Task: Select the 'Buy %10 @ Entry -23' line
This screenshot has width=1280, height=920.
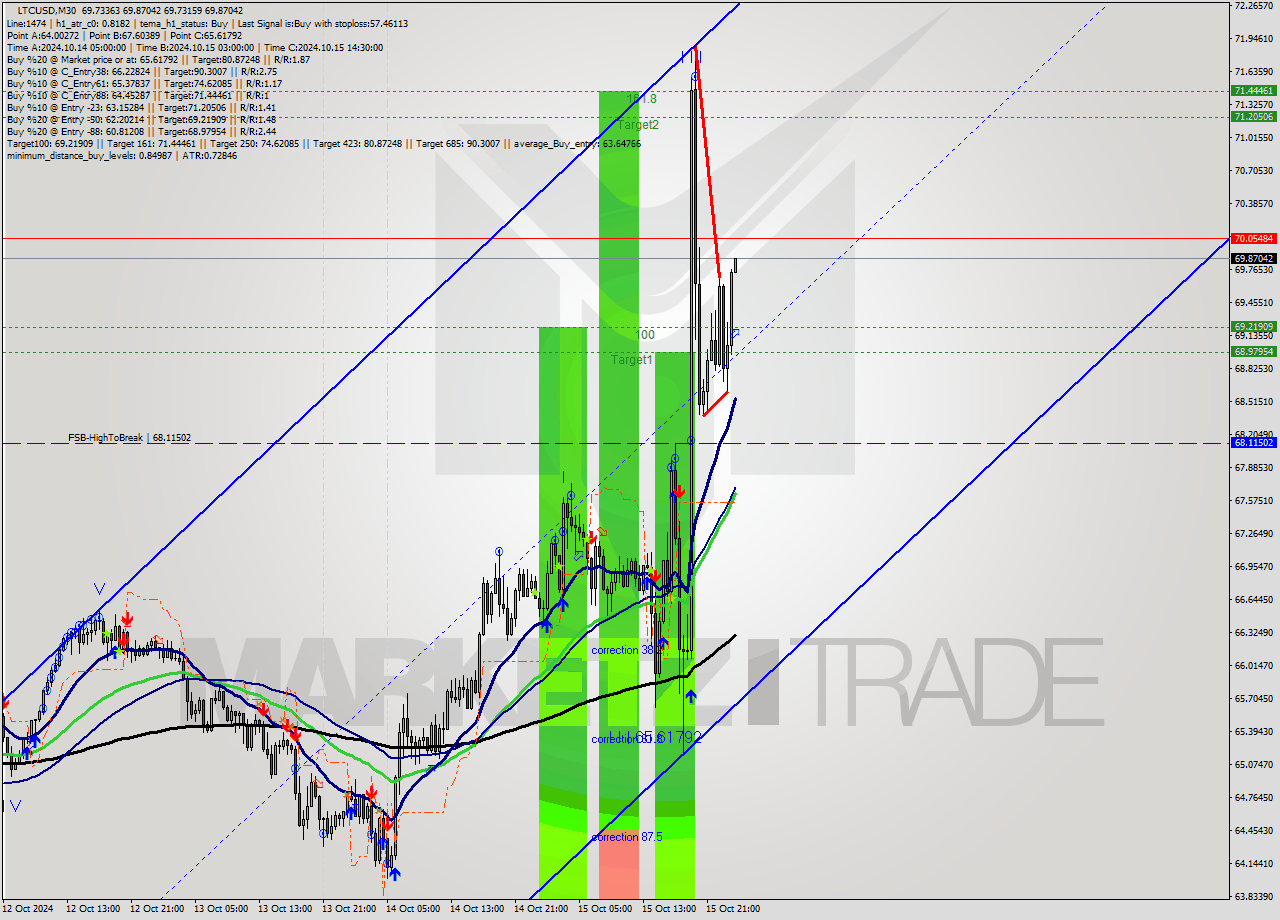Action: pos(141,107)
